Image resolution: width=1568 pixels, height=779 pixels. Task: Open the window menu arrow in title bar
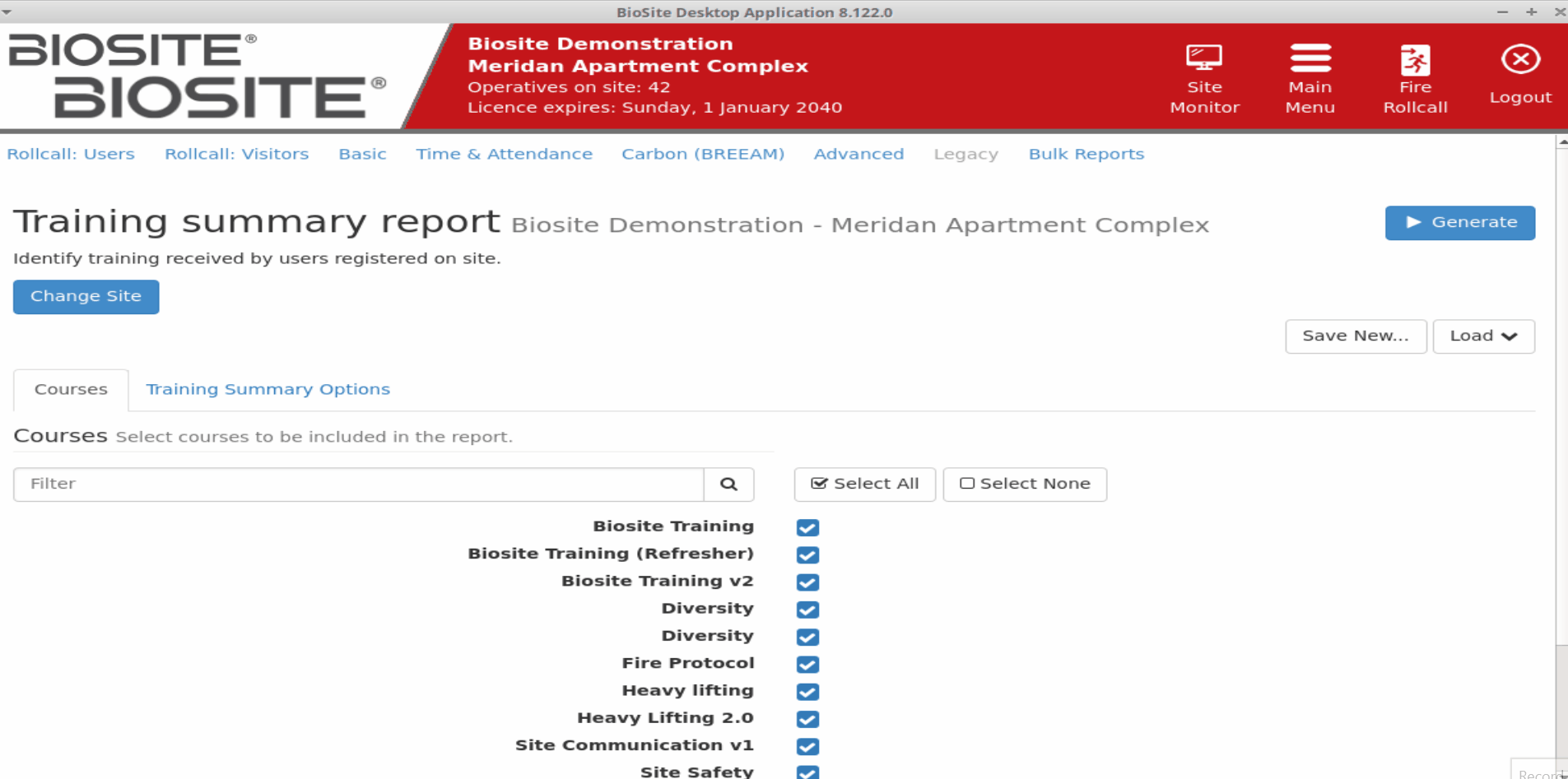point(7,12)
